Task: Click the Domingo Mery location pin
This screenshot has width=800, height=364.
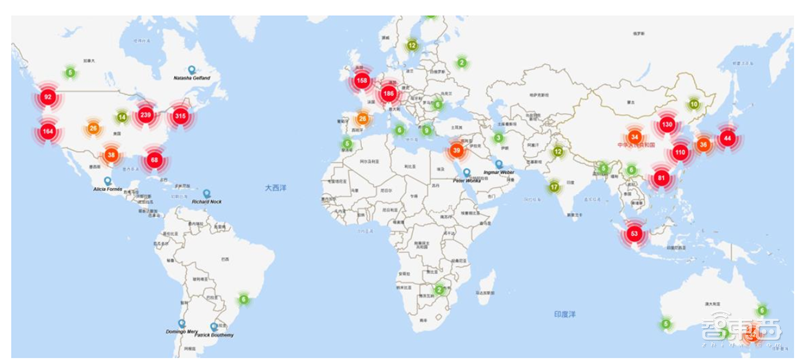Action: tap(182, 324)
